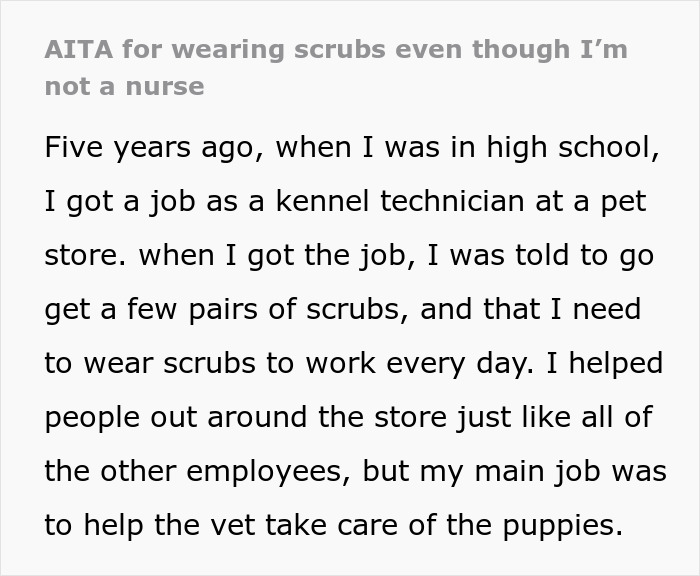Click the word "Five" starting the paragraph

(x=74, y=147)
